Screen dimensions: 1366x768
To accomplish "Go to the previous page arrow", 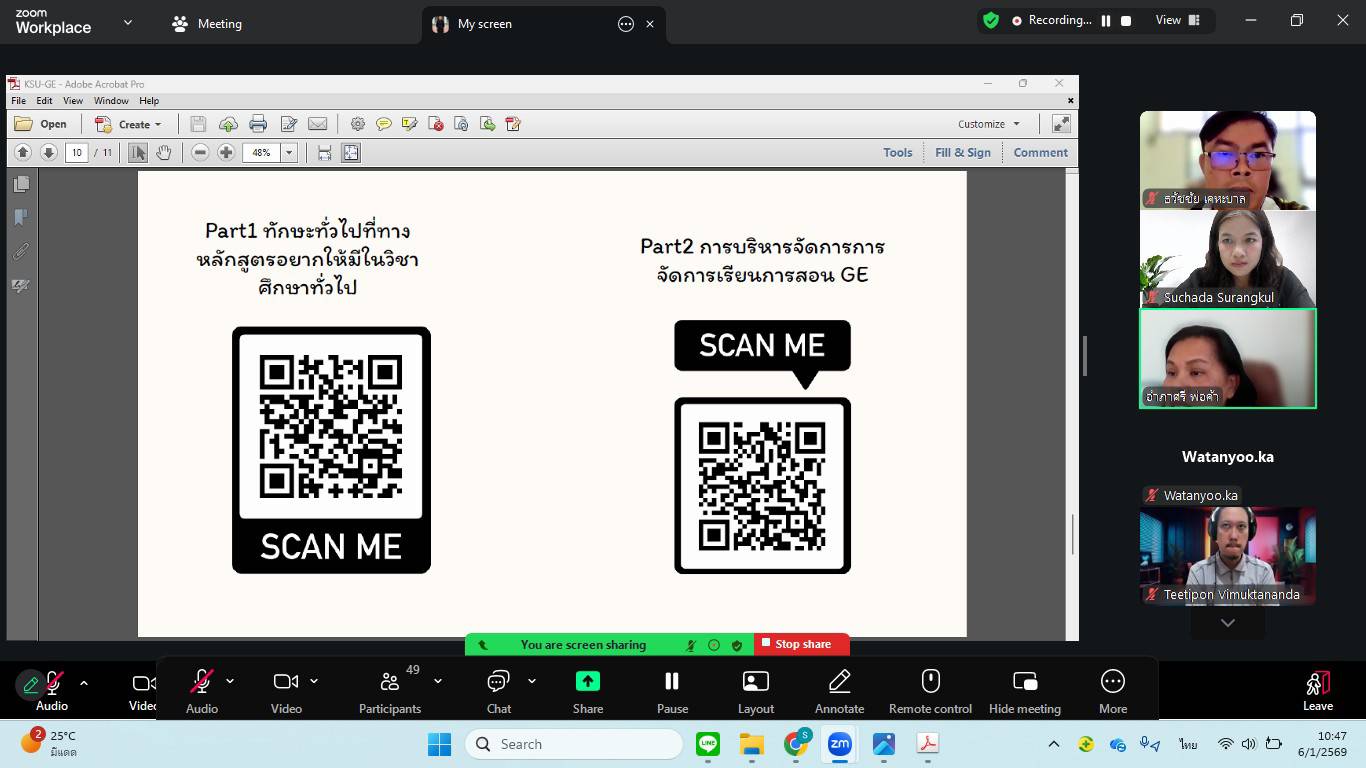I will [x=23, y=153].
